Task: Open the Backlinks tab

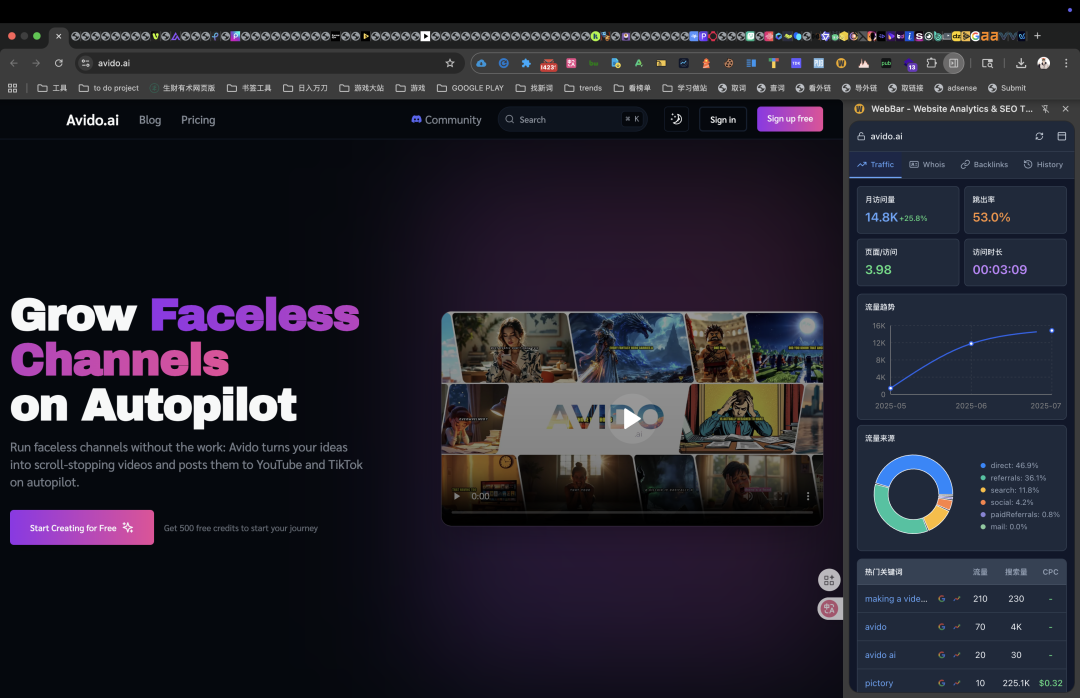Action: coord(984,165)
